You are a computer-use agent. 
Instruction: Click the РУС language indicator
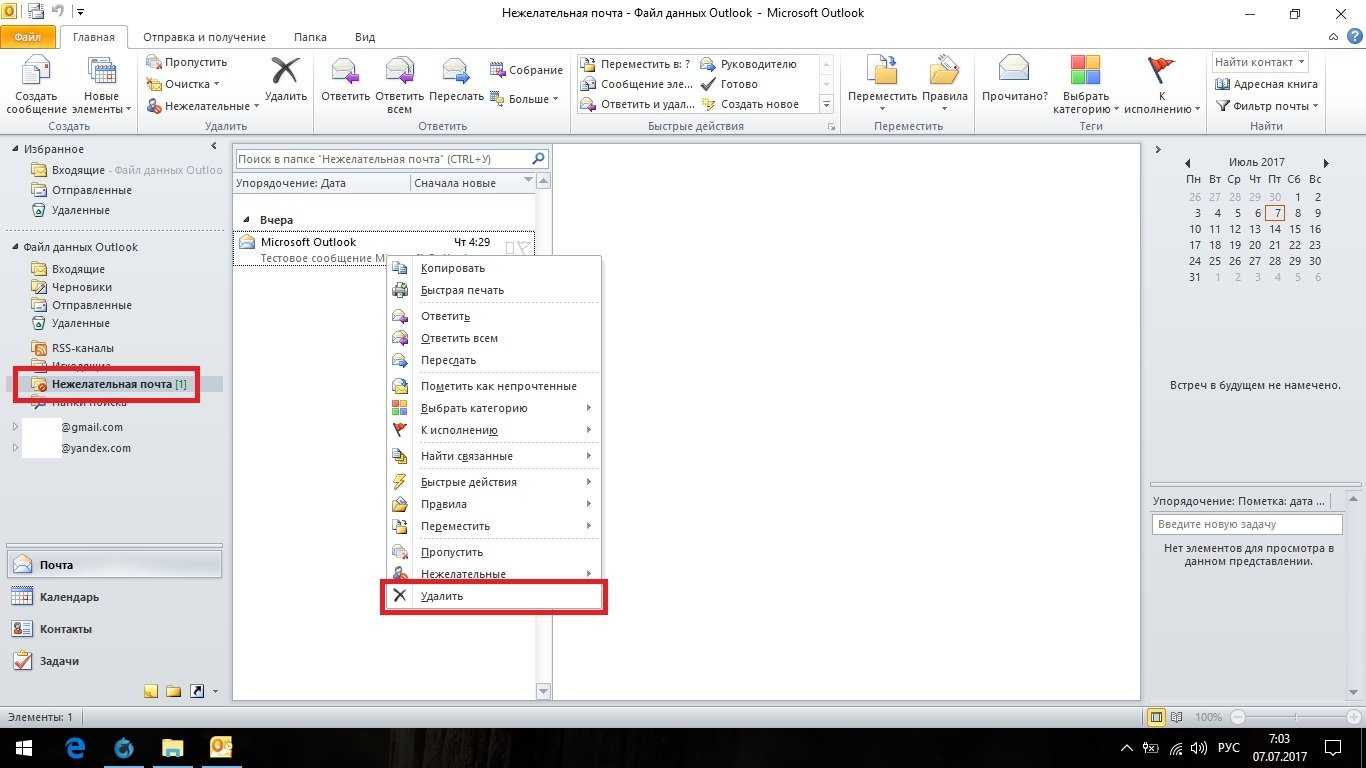point(1227,748)
